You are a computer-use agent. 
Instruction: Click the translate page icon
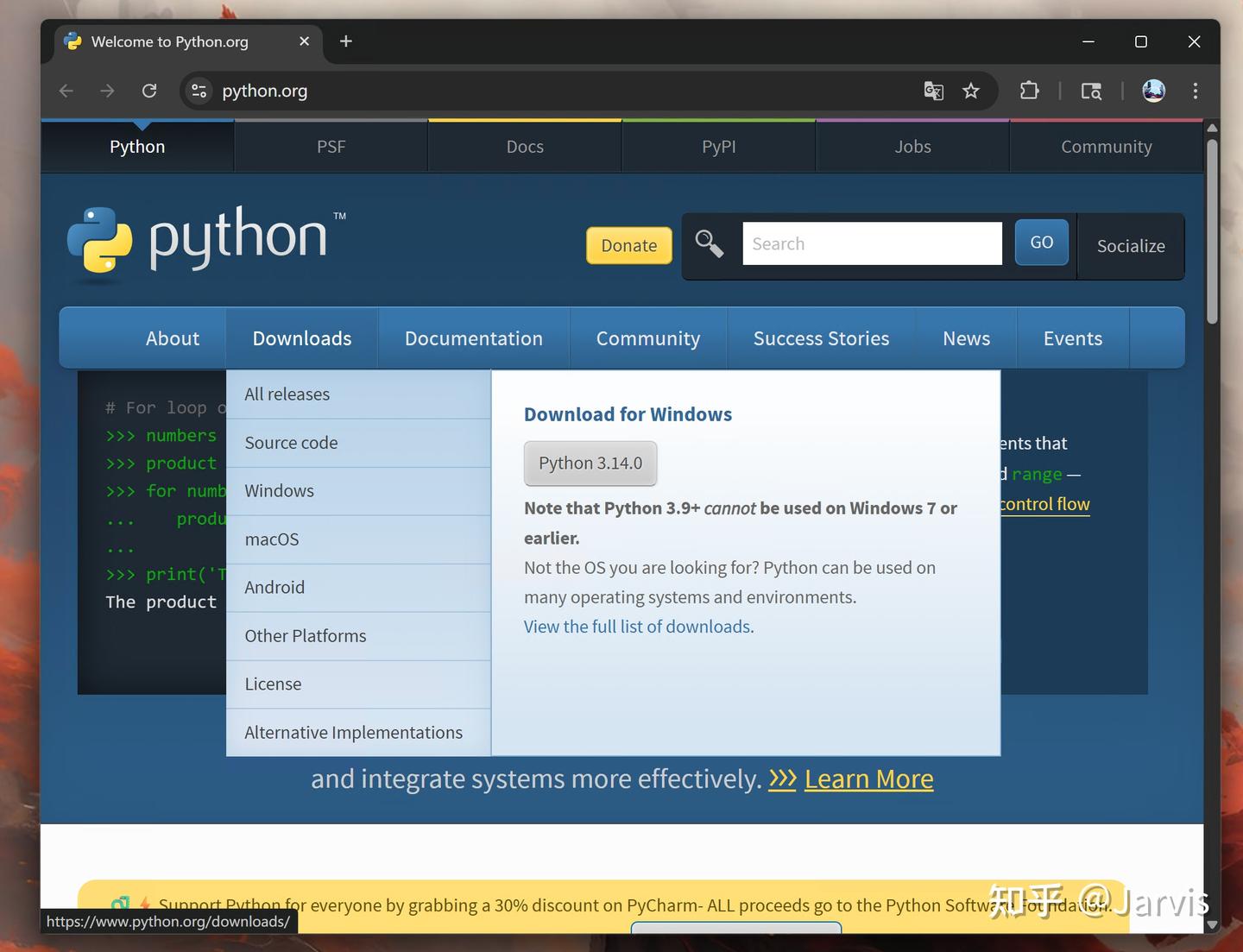click(933, 91)
